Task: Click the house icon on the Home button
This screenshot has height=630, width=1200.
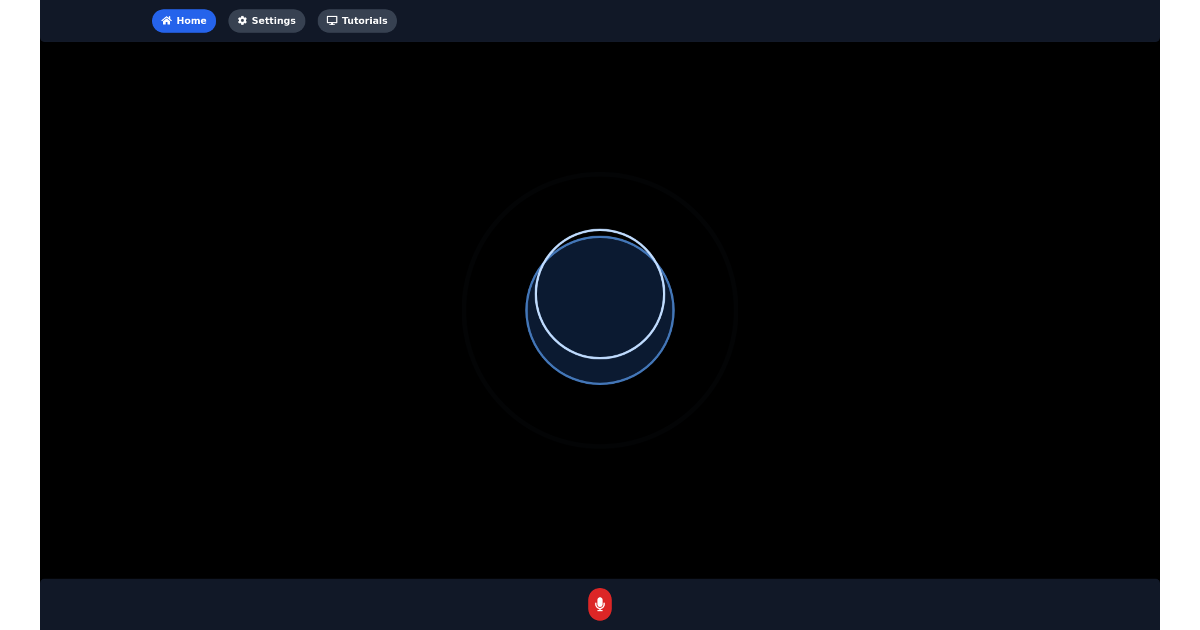Action: [167, 20]
